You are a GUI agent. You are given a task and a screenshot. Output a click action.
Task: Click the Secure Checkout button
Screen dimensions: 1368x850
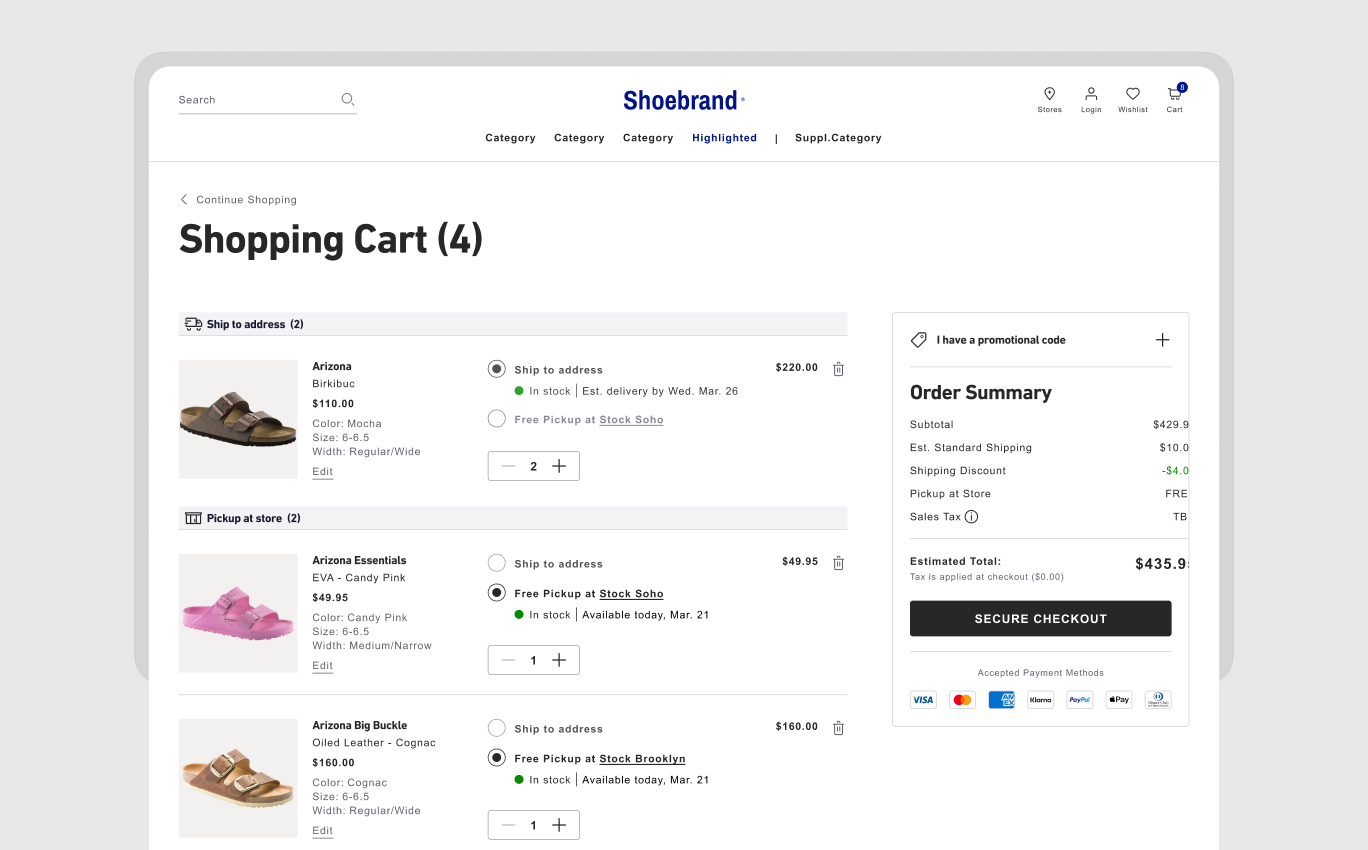pos(1040,619)
